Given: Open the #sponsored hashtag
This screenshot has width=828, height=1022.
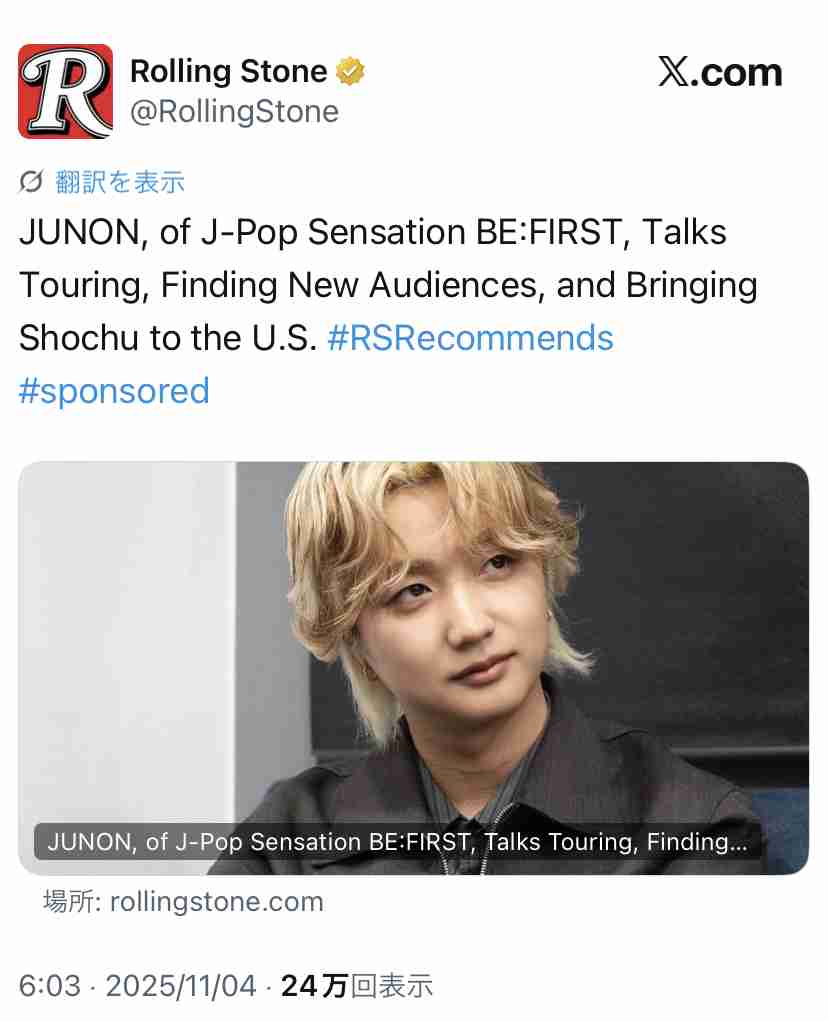Looking at the screenshot, I should click(114, 390).
